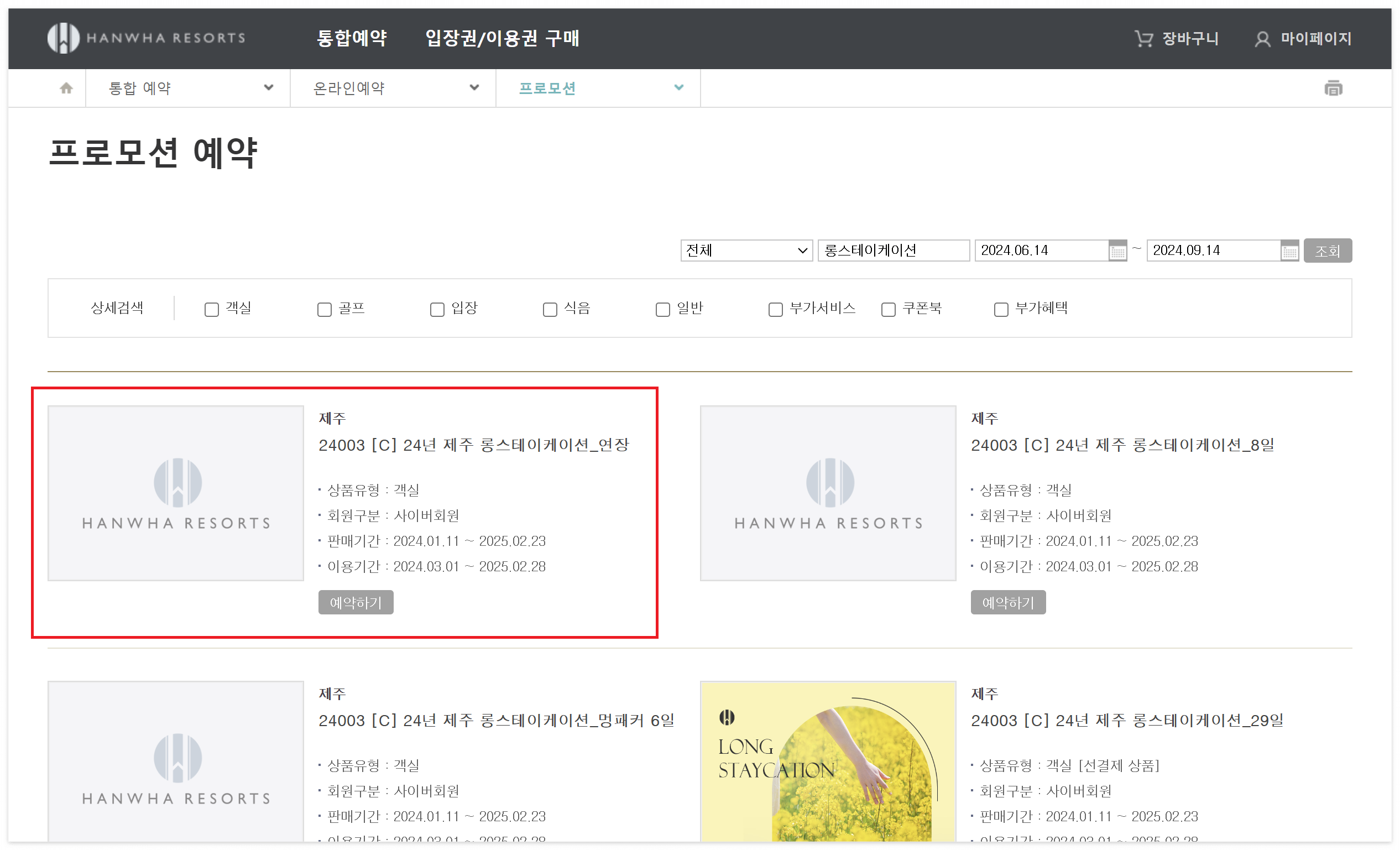1400x850 pixels.
Task: Expand the 통합 예약 breadcrumb dropdown
Action: click(x=189, y=88)
